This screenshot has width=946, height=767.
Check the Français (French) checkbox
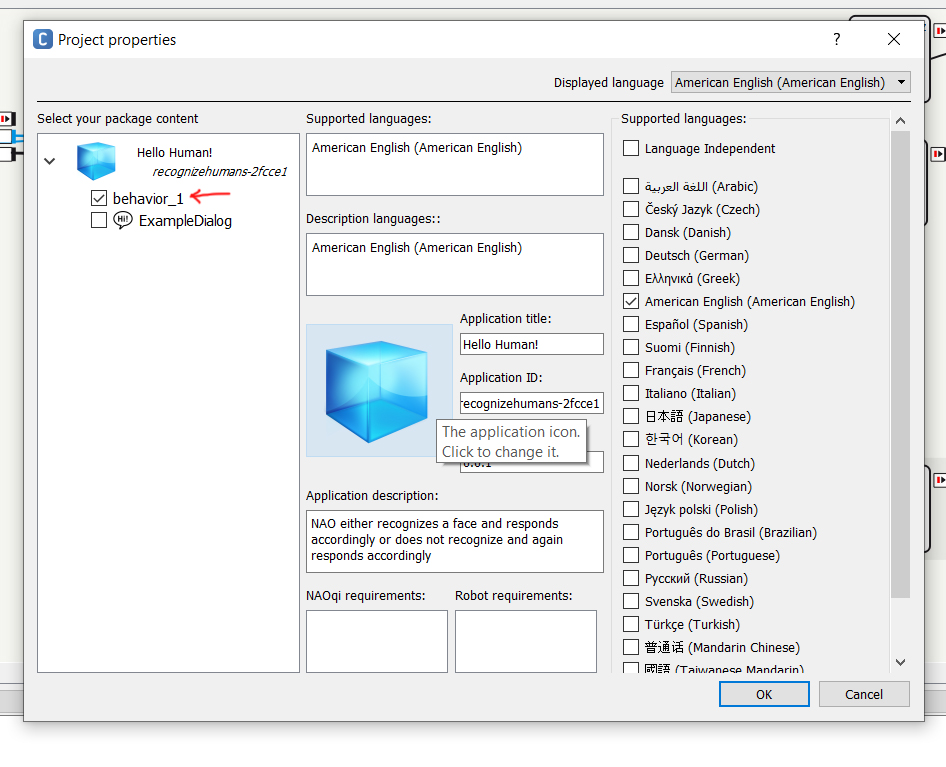tap(630, 370)
